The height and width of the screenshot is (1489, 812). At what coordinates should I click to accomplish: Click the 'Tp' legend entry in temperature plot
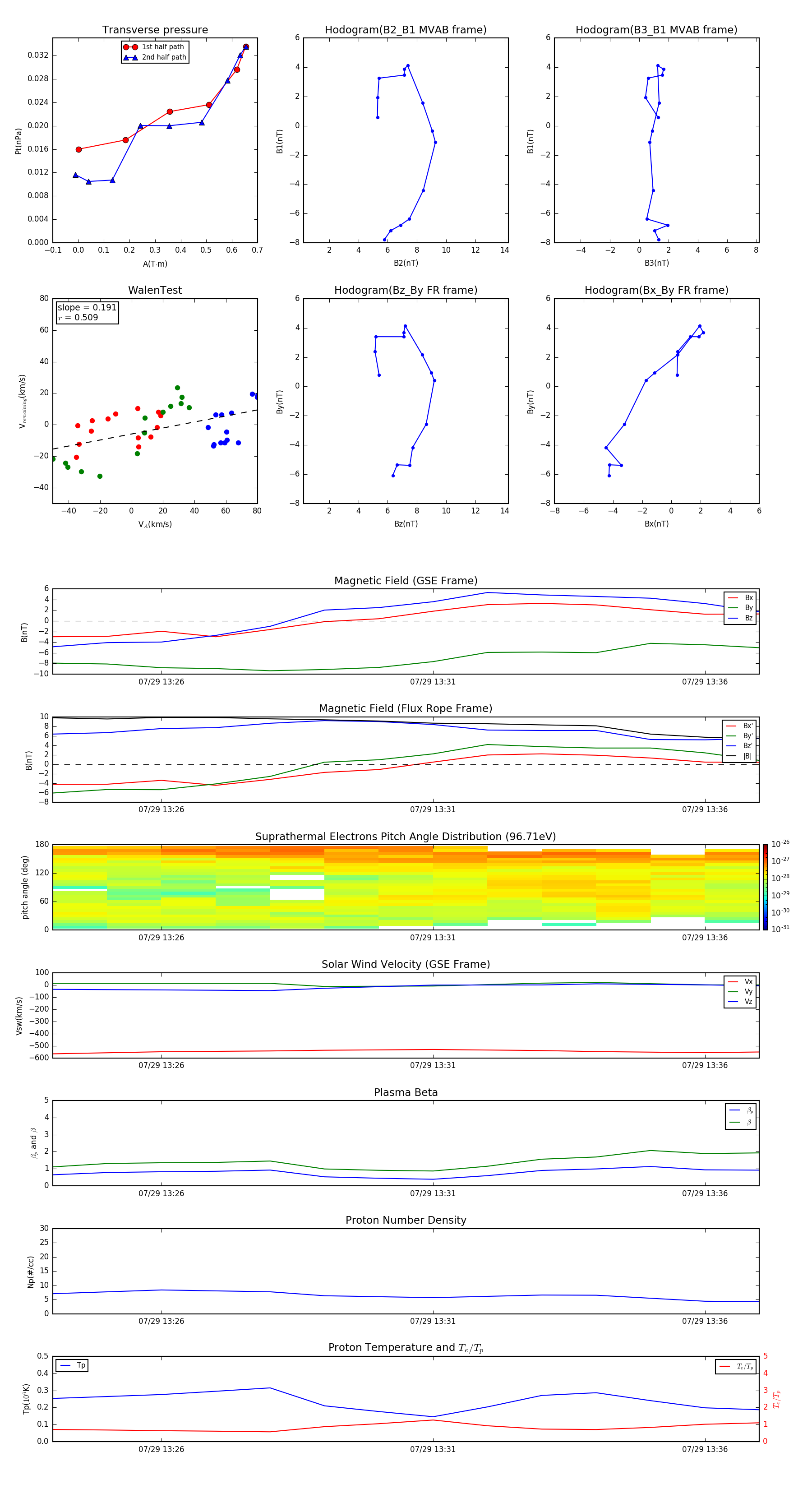pyautogui.click(x=72, y=1365)
